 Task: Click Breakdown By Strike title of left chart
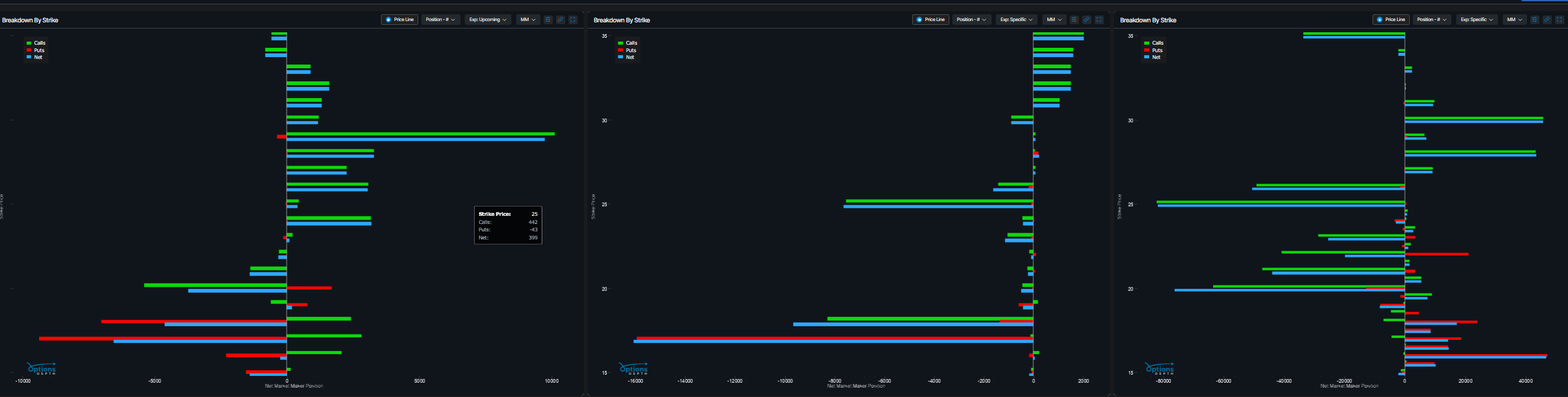30,20
